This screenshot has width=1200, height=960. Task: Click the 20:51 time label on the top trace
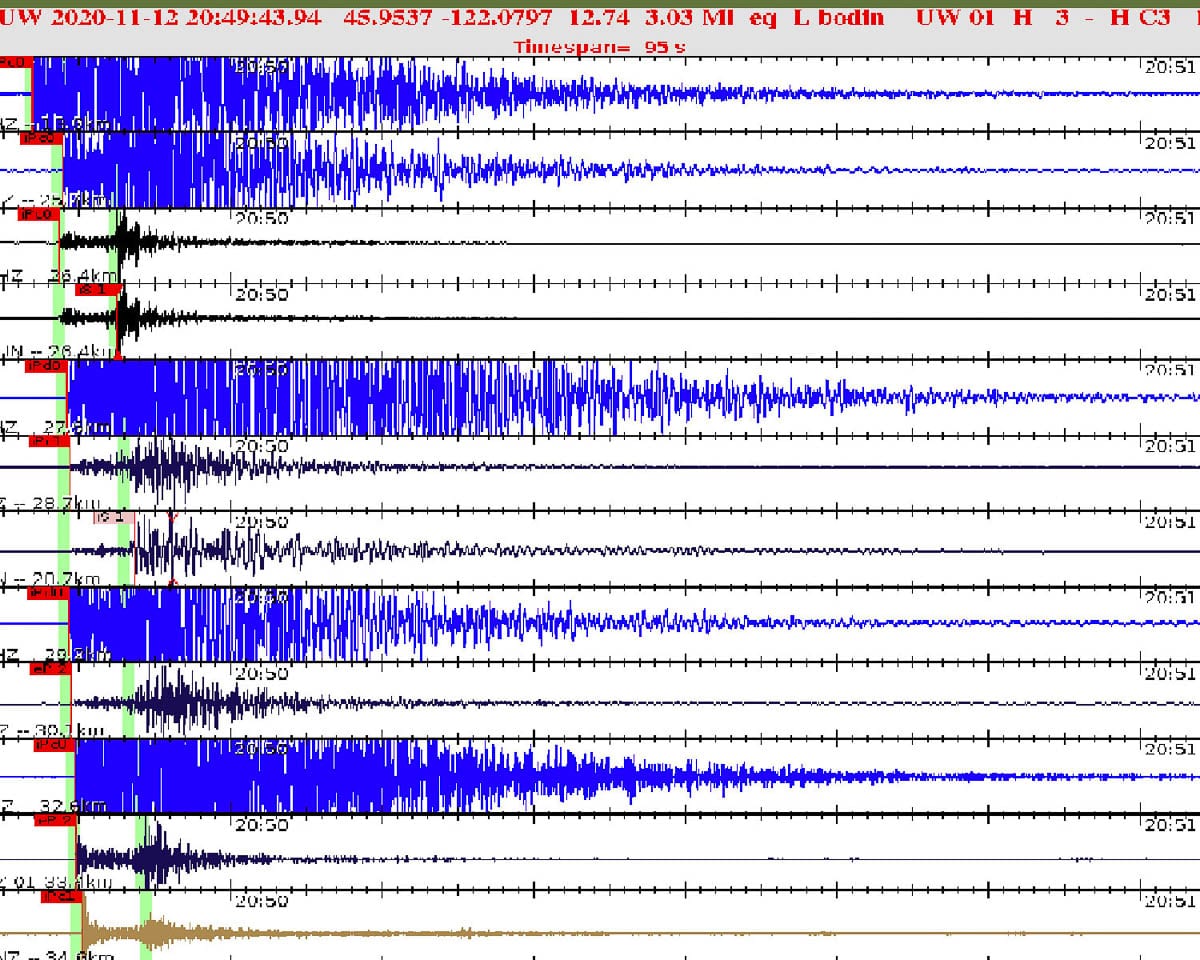(x=1169, y=67)
